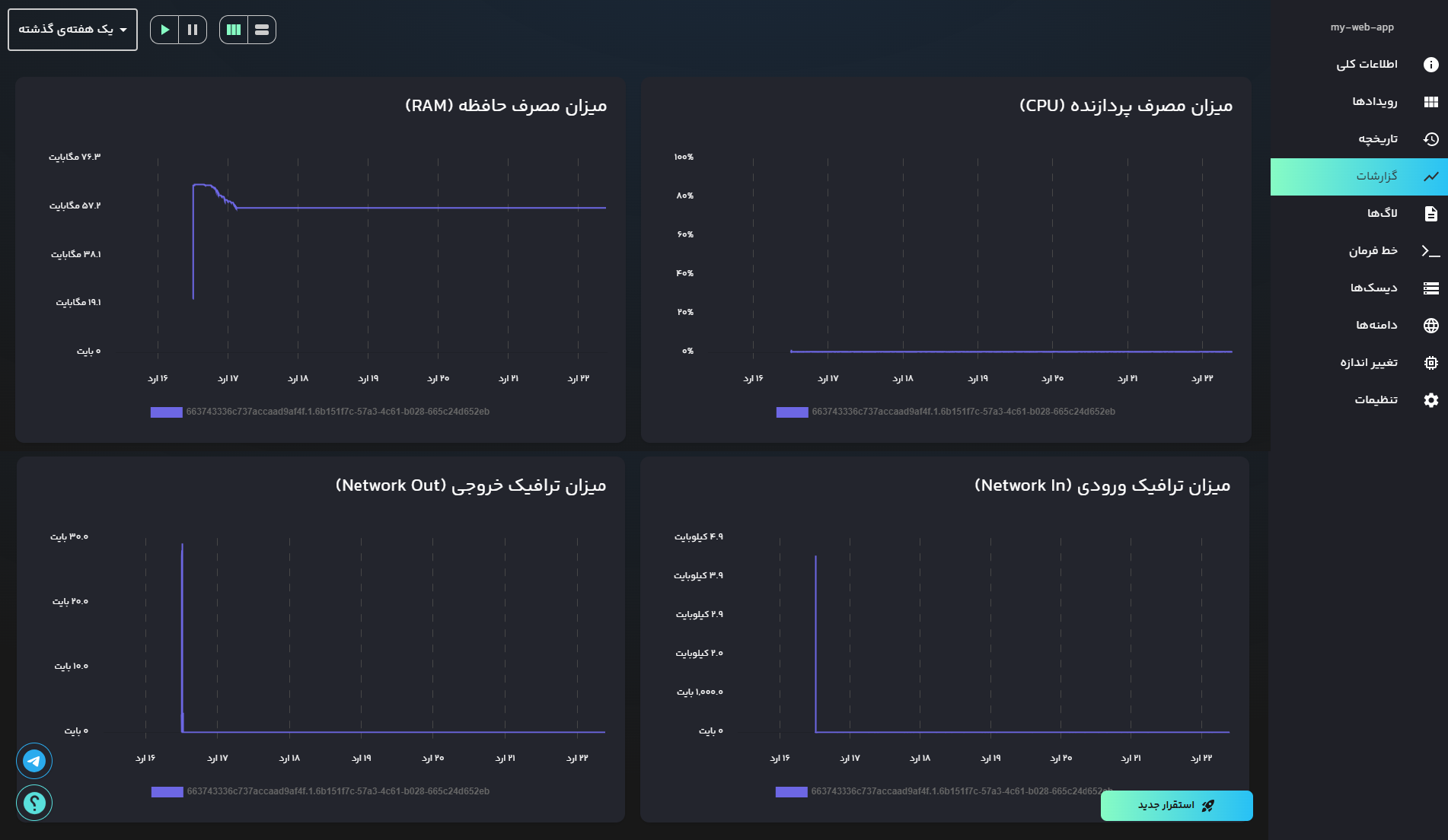Toggle the RAM chart legend color swatch
The image size is (1448, 840).
click(x=166, y=412)
